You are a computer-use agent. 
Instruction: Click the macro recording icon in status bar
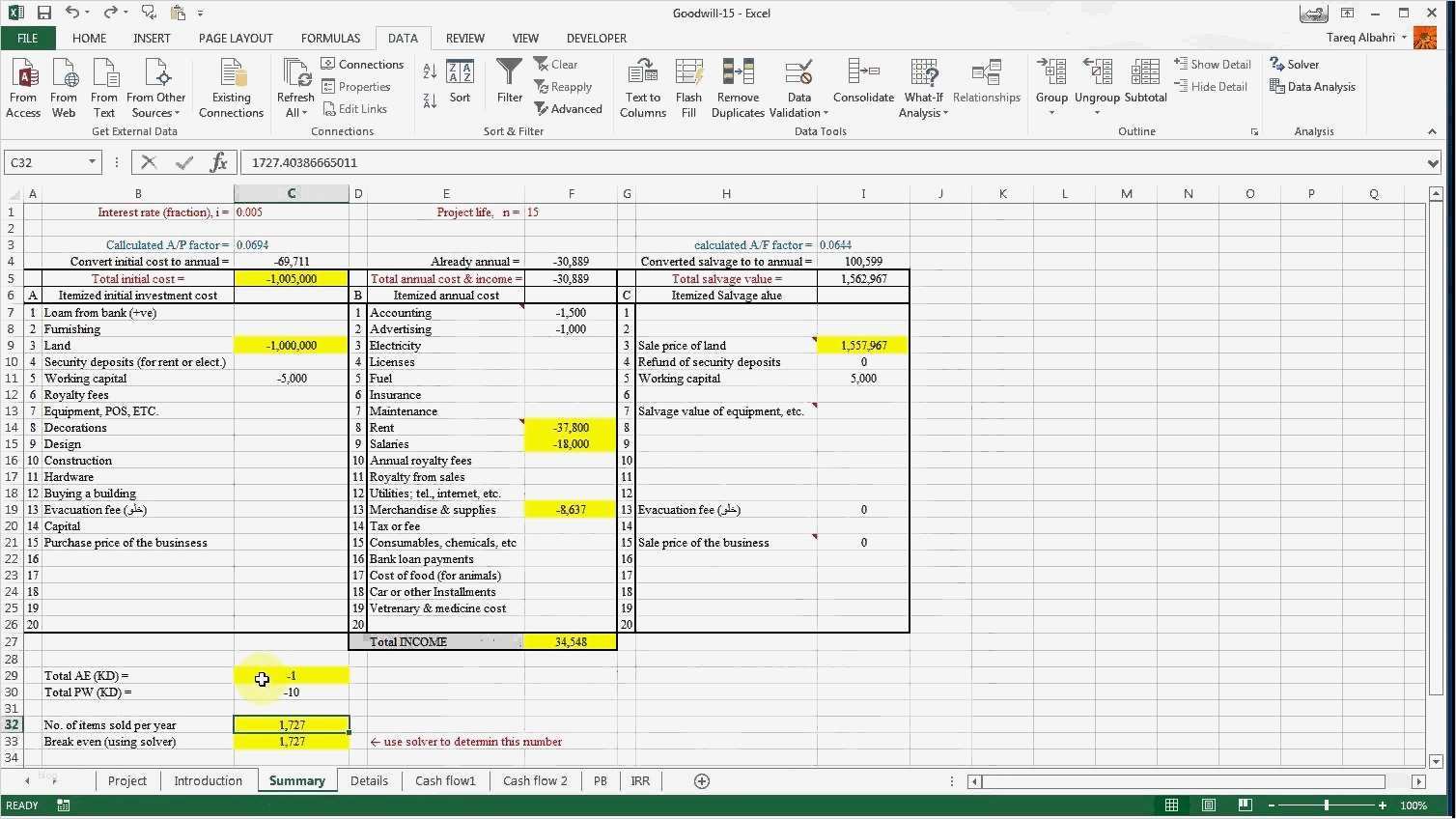coord(64,805)
